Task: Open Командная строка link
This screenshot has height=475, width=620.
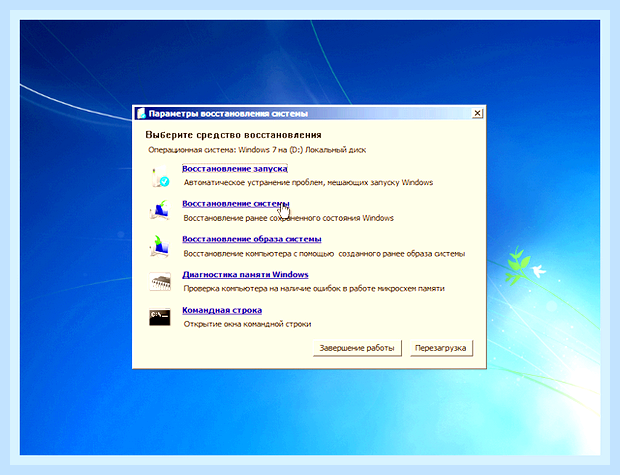Action: [x=222, y=310]
